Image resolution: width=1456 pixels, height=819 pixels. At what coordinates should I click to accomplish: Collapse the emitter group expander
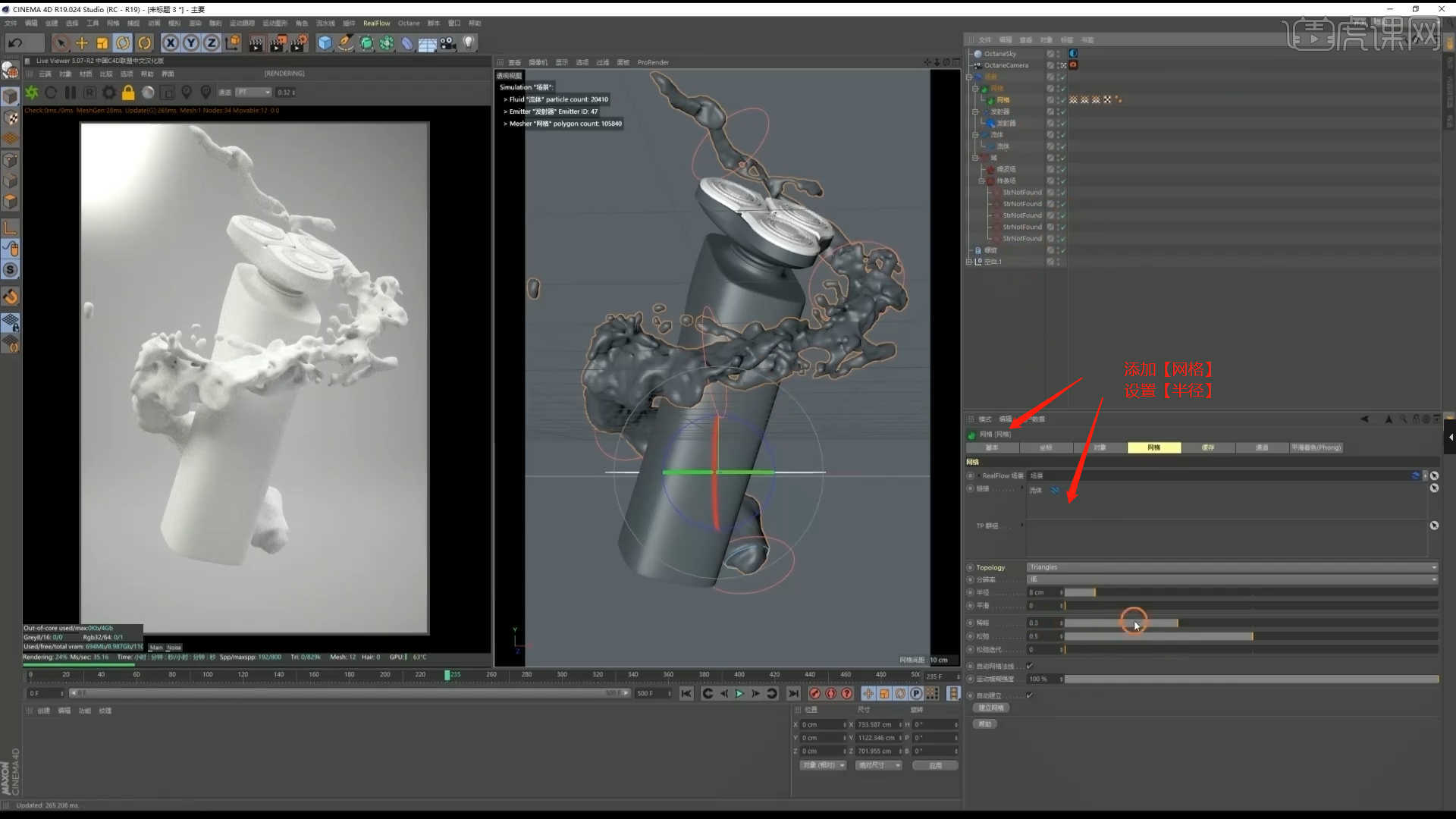click(975, 111)
